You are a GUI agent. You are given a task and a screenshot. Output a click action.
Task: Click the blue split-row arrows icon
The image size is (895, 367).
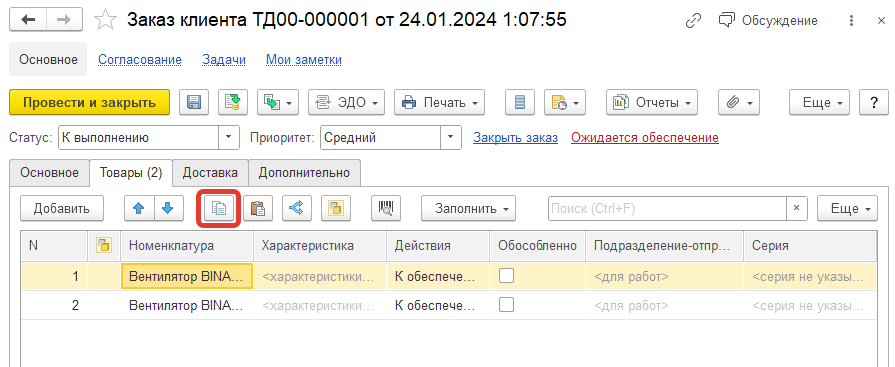click(x=297, y=208)
